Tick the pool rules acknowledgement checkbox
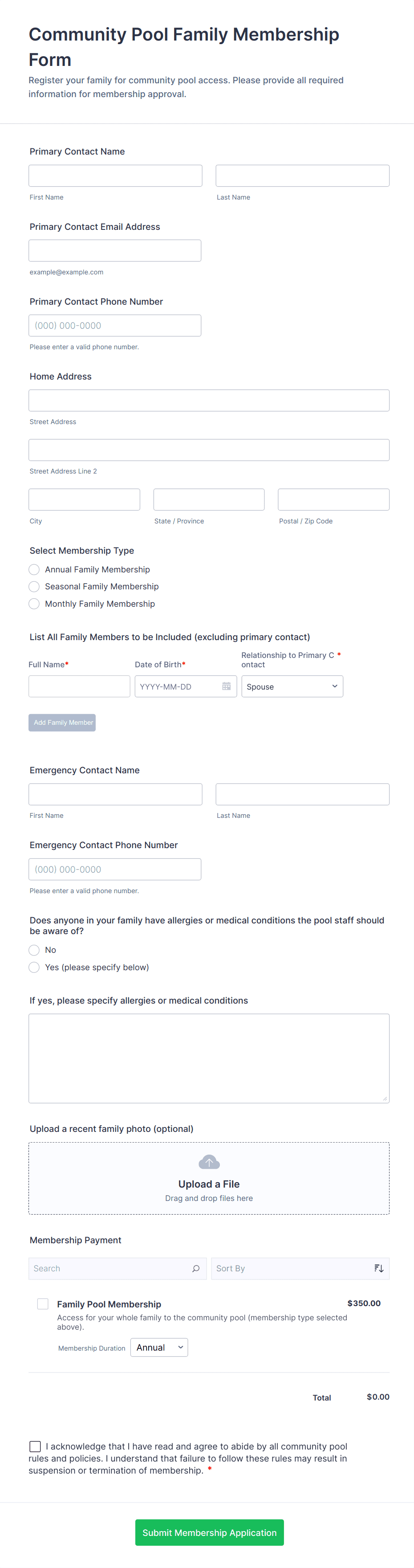414x1568 pixels. pyautogui.click(x=35, y=1446)
